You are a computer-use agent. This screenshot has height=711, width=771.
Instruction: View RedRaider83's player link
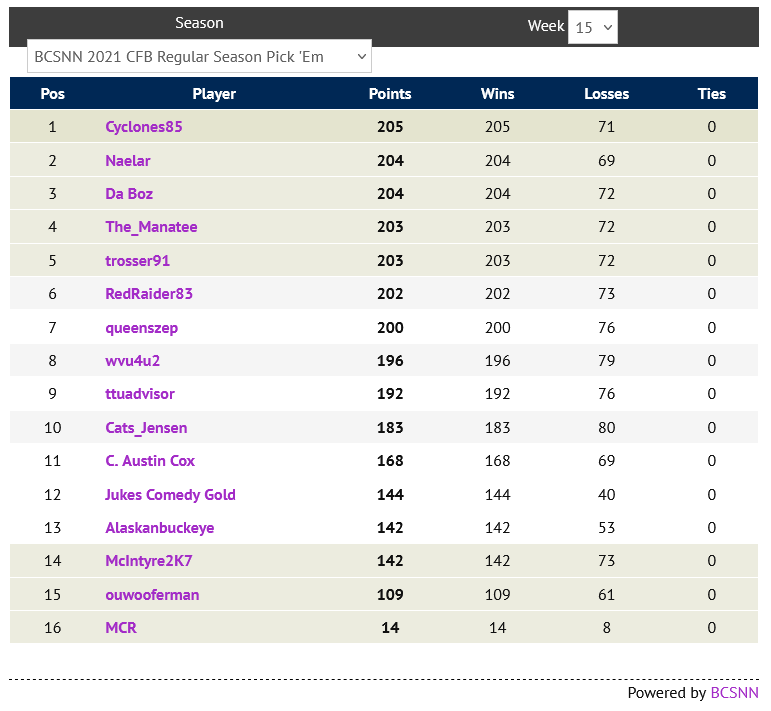pos(149,294)
